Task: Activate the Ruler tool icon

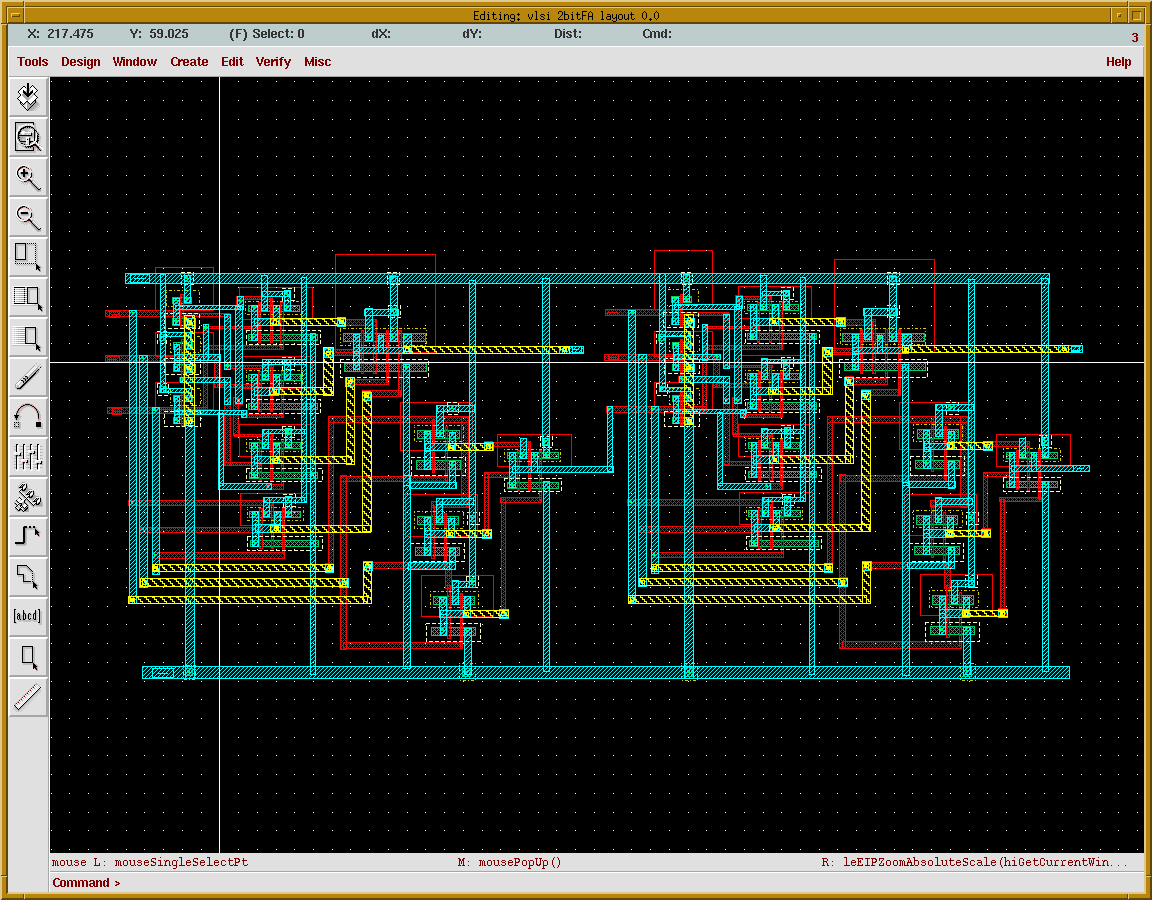Action: click(28, 697)
